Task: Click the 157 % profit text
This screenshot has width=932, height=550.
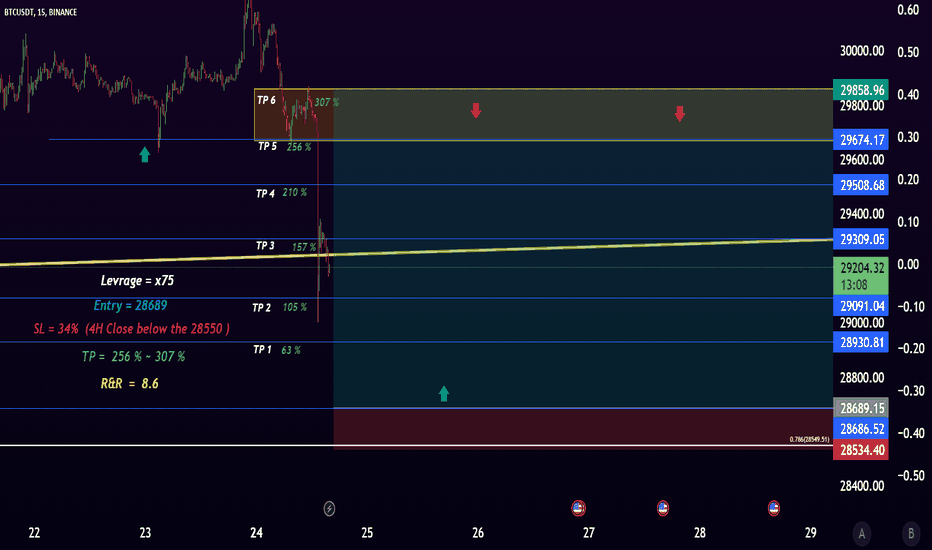Action: pos(304,247)
